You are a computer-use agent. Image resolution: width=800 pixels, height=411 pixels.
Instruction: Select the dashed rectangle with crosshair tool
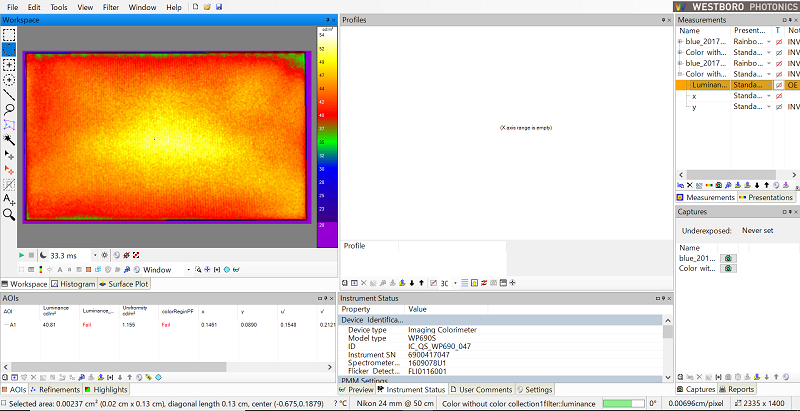point(9,65)
